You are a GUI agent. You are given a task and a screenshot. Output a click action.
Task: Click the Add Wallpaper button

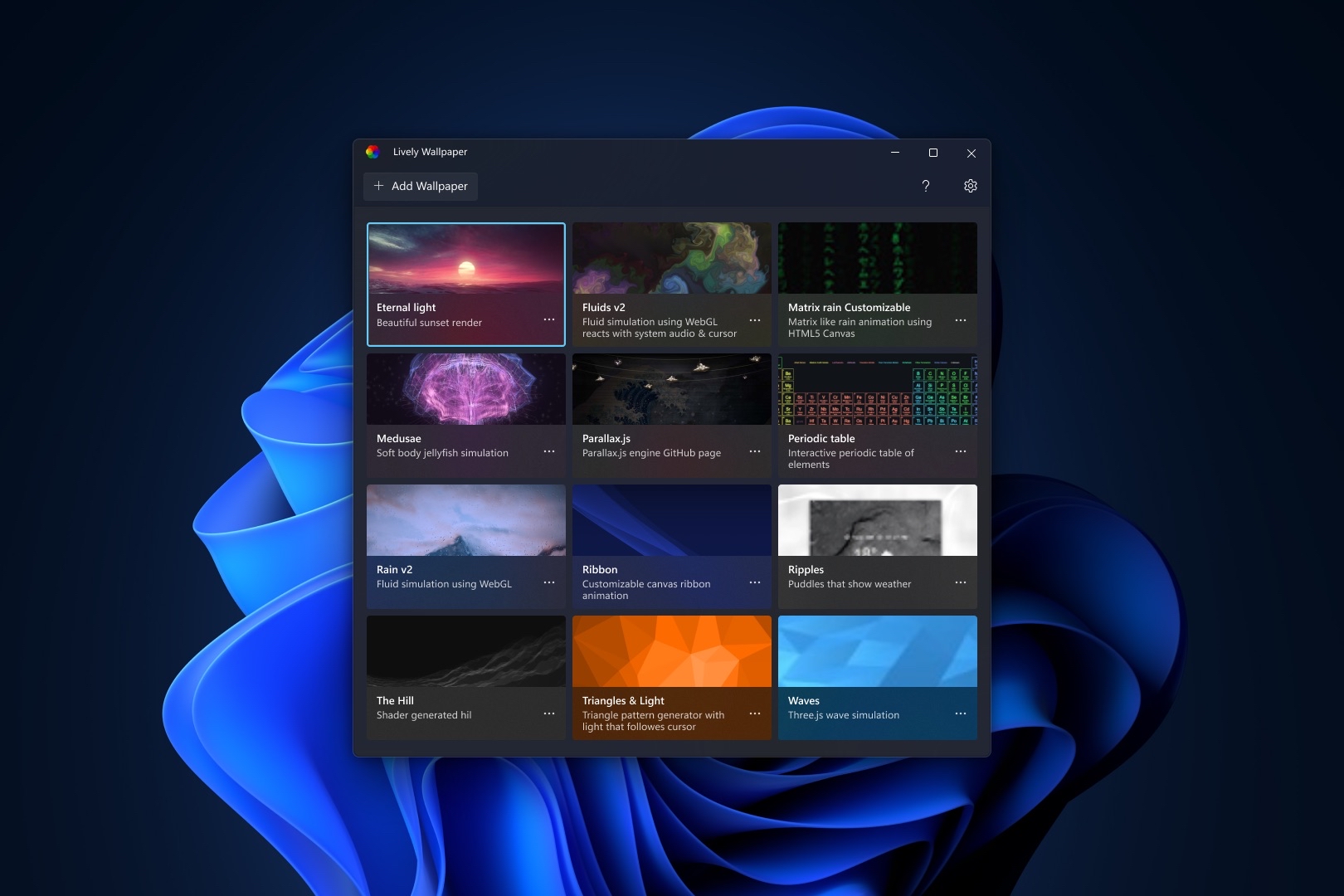coord(421,186)
